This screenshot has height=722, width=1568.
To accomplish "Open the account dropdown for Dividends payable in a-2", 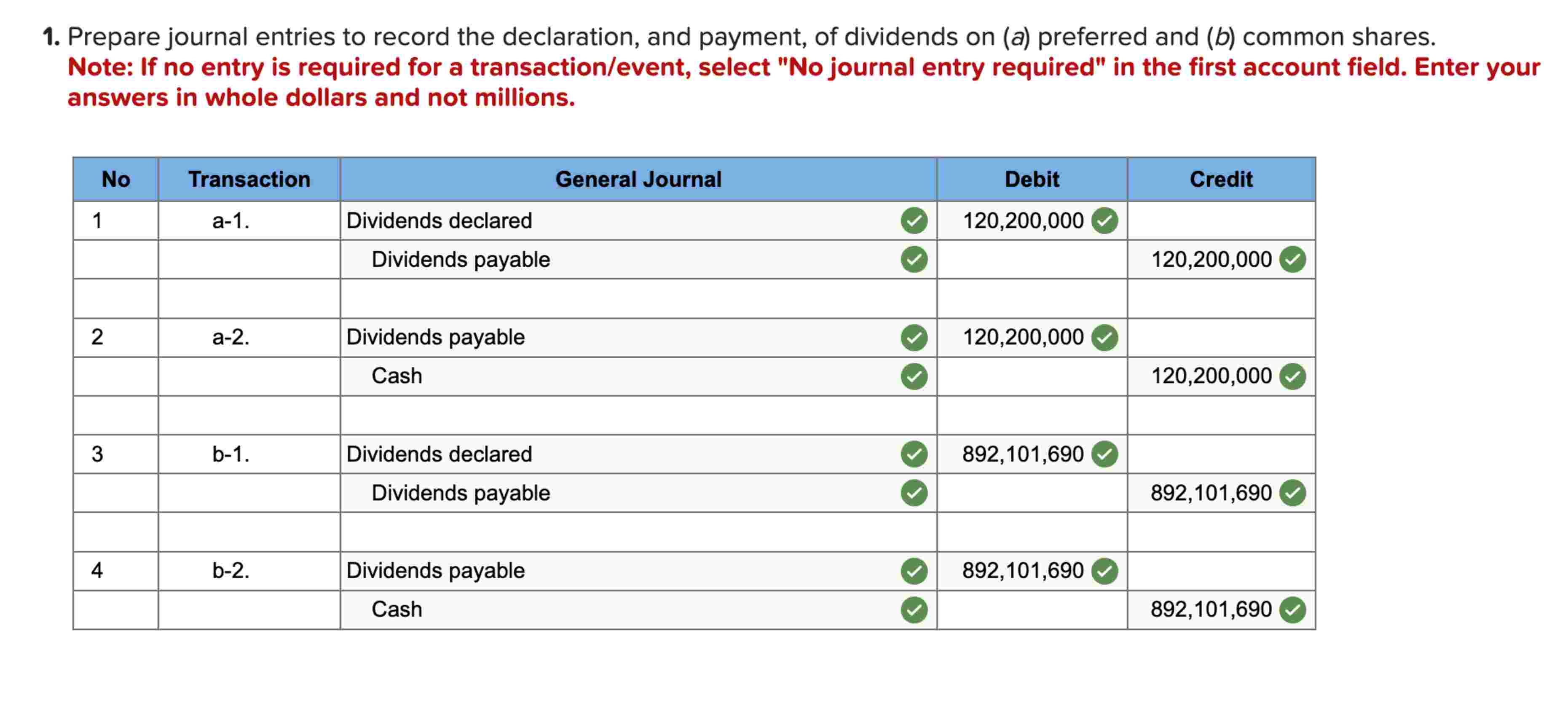I will coord(608,337).
